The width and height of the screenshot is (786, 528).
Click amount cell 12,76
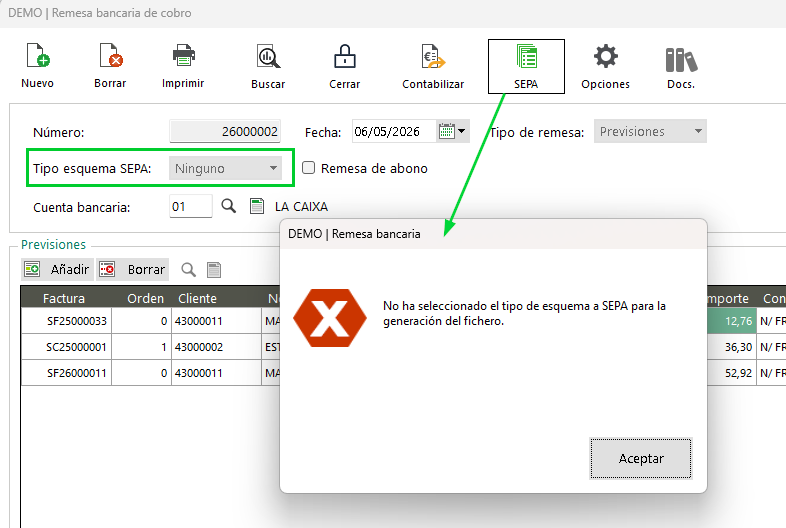click(x=730, y=321)
